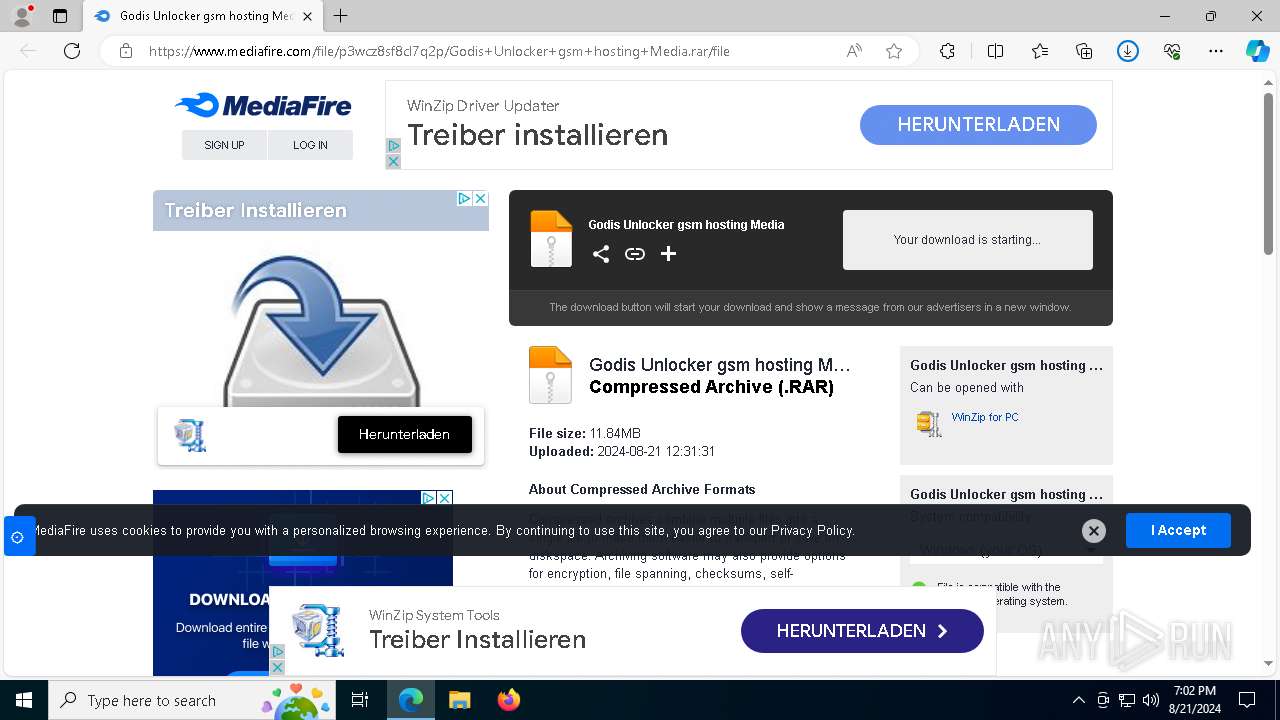This screenshot has height=720, width=1280.
Task: Click the Your download is starting button
Action: click(x=968, y=240)
